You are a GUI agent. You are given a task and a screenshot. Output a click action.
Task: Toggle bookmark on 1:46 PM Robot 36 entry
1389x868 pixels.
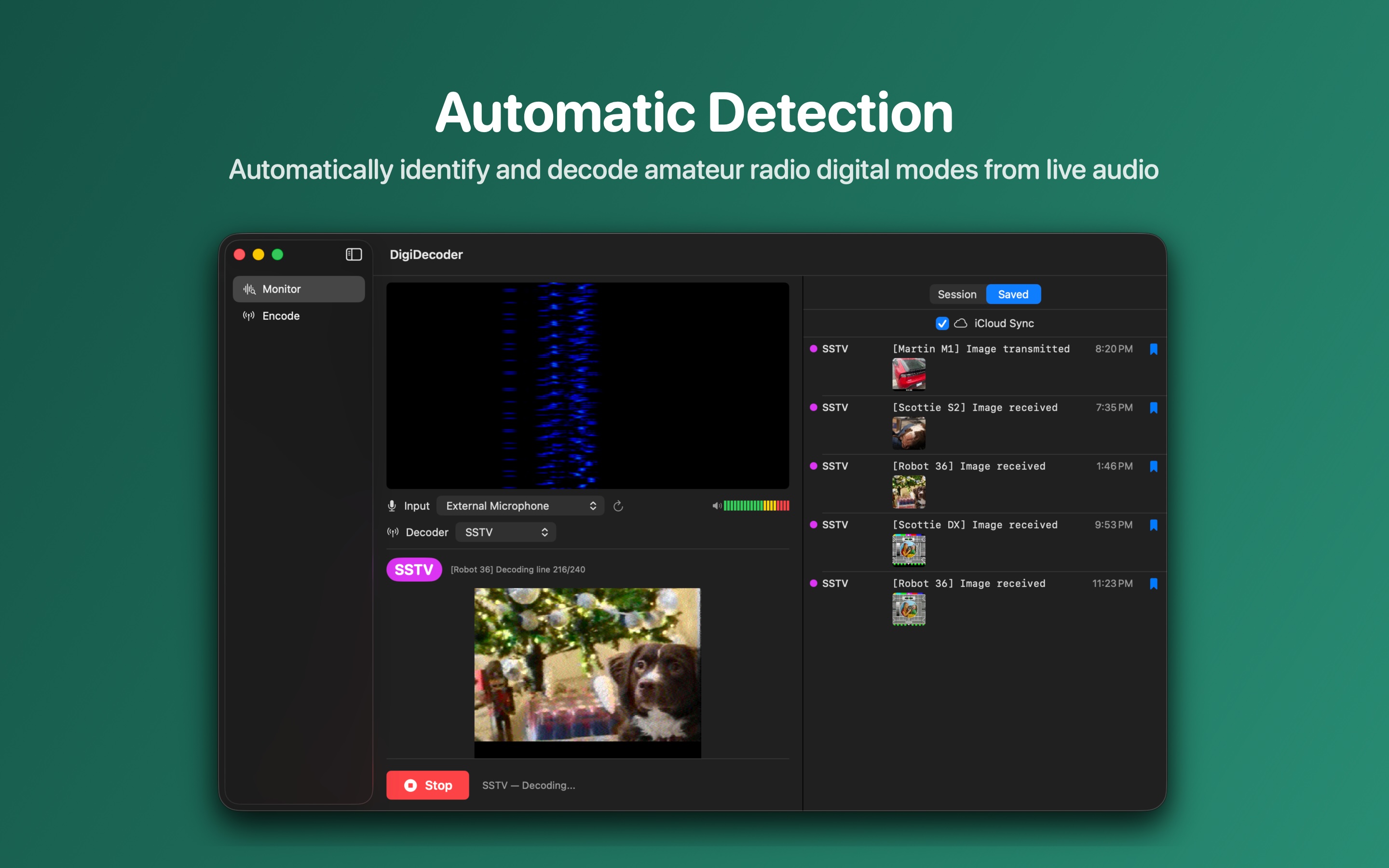pos(1154,466)
